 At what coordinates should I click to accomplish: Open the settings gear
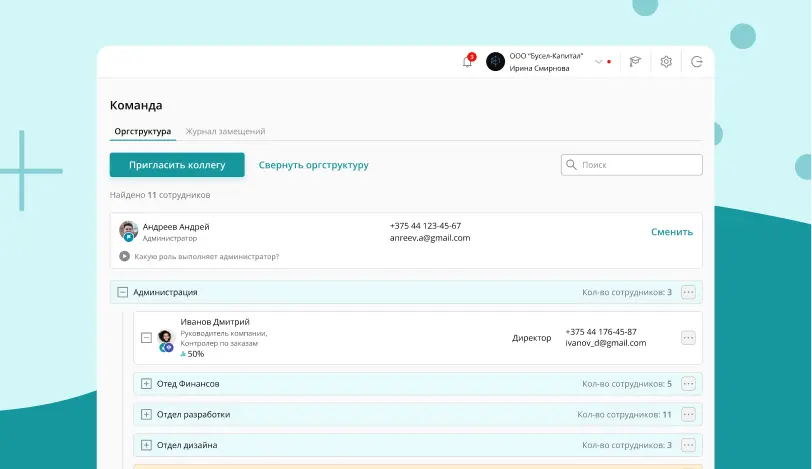click(666, 62)
